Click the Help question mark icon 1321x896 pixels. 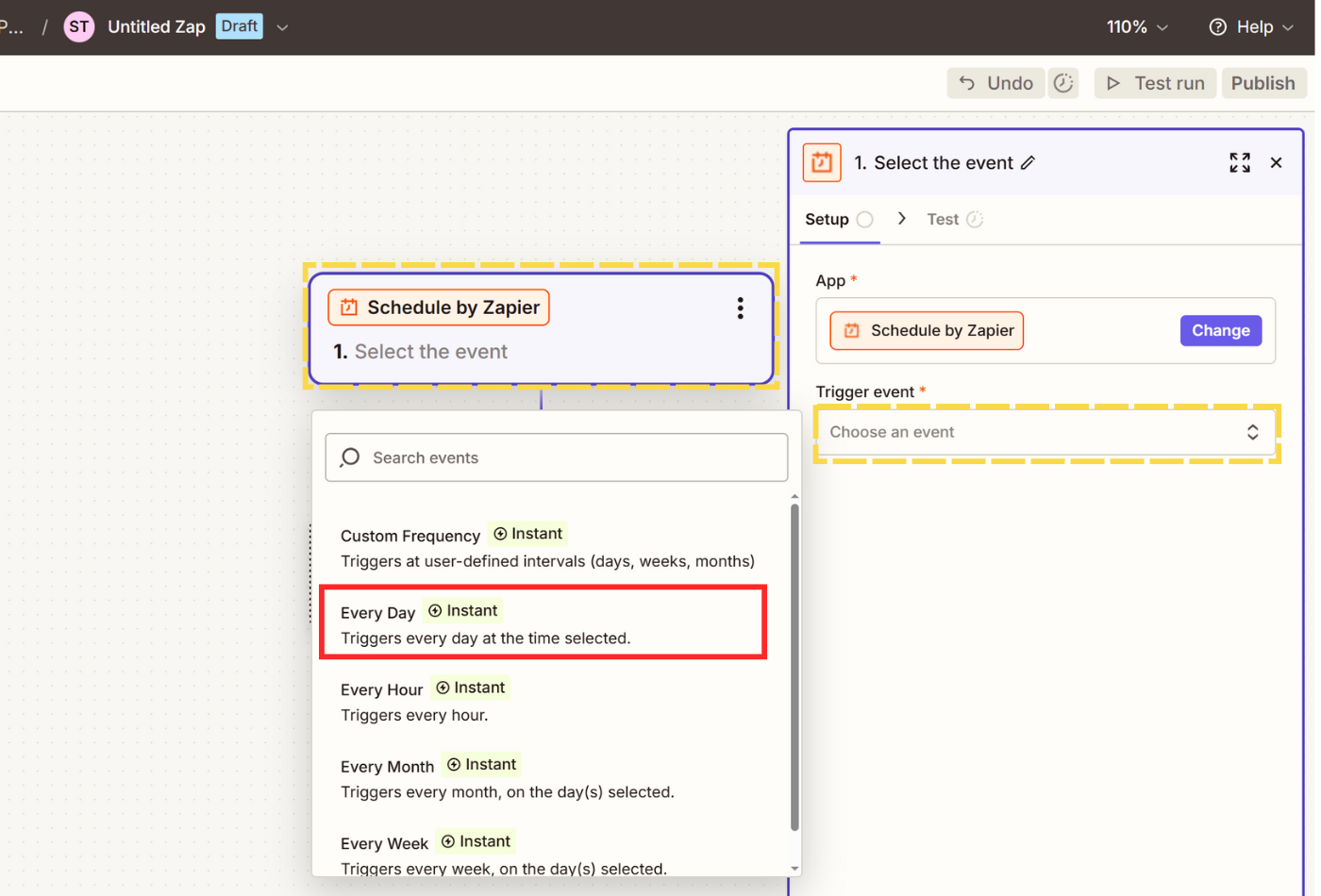click(1218, 27)
